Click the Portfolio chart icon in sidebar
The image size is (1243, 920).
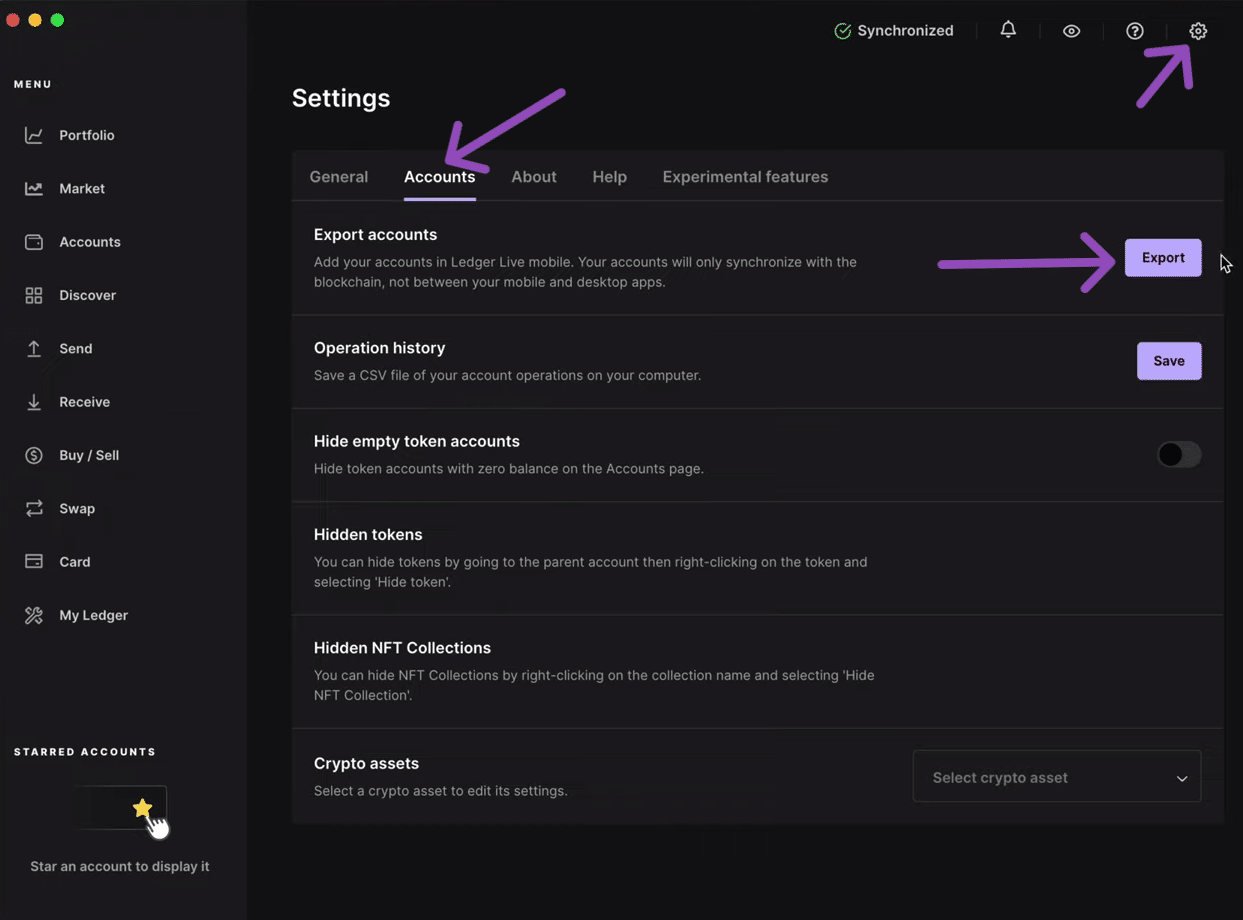[x=34, y=135]
